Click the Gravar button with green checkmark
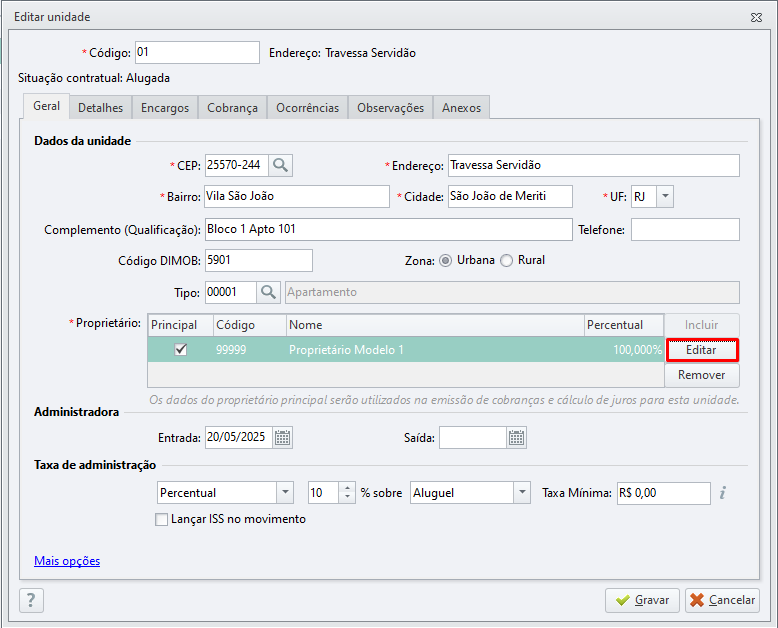 click(x=643, y=600)
